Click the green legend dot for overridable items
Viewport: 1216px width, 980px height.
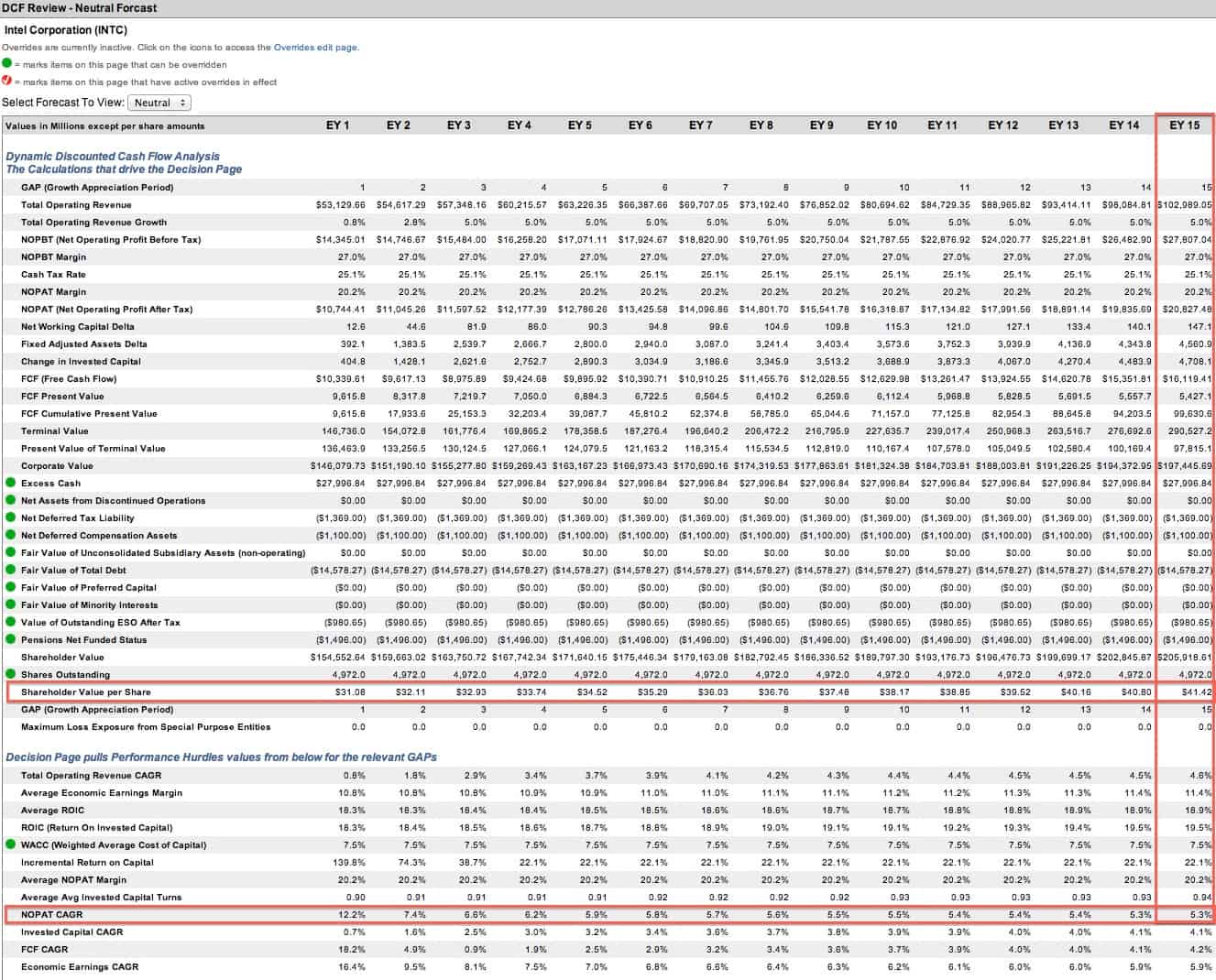coord(7,64)
